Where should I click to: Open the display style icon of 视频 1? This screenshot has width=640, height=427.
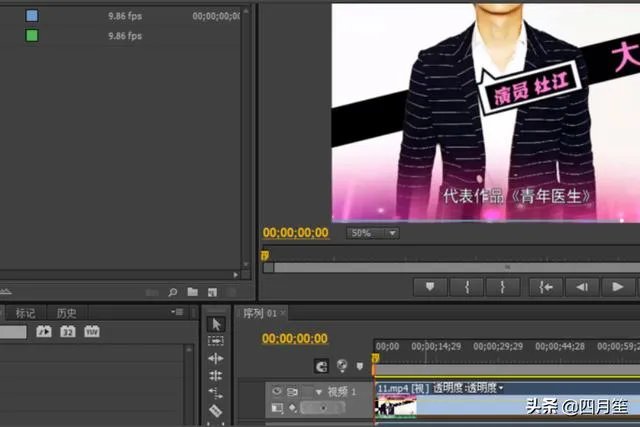pyautogui.click(x=277, y=407)
